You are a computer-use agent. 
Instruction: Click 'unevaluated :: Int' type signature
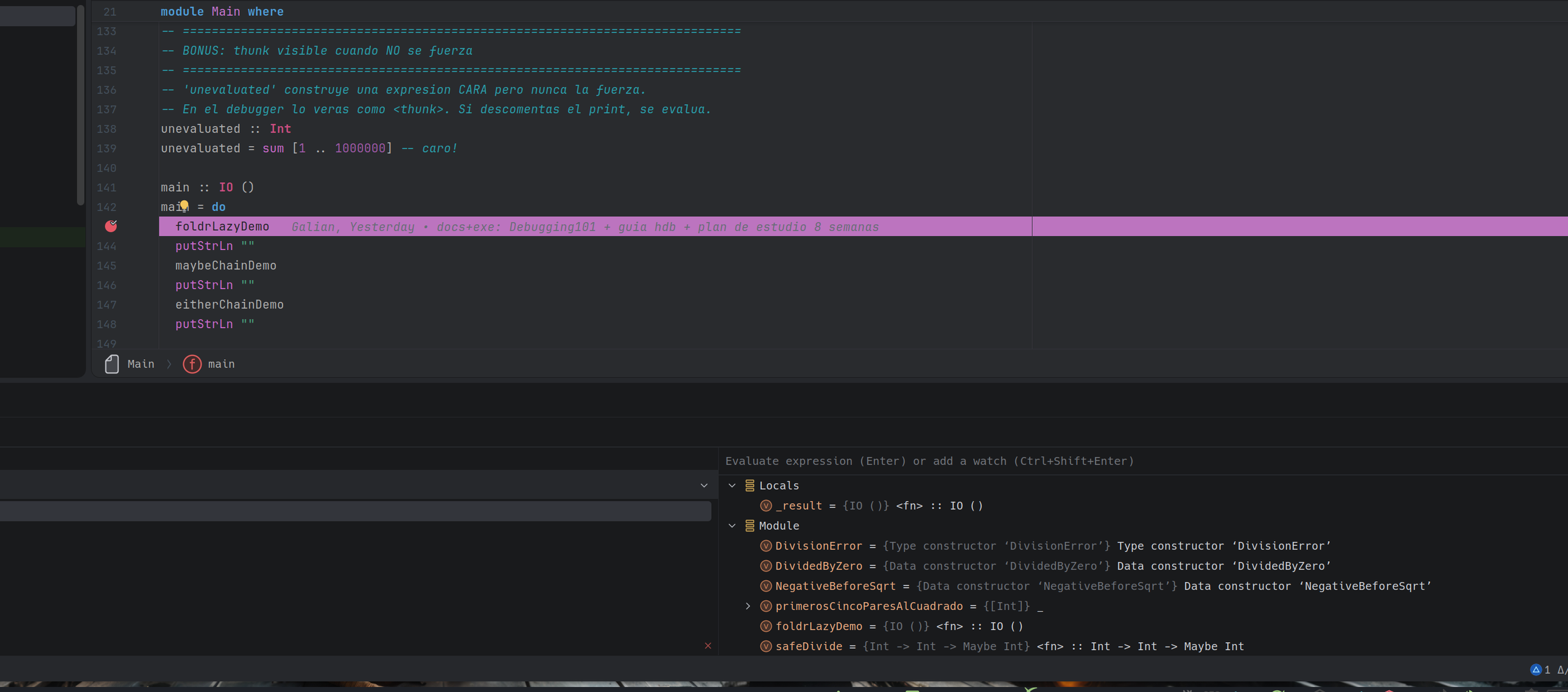tap(226, 129)
